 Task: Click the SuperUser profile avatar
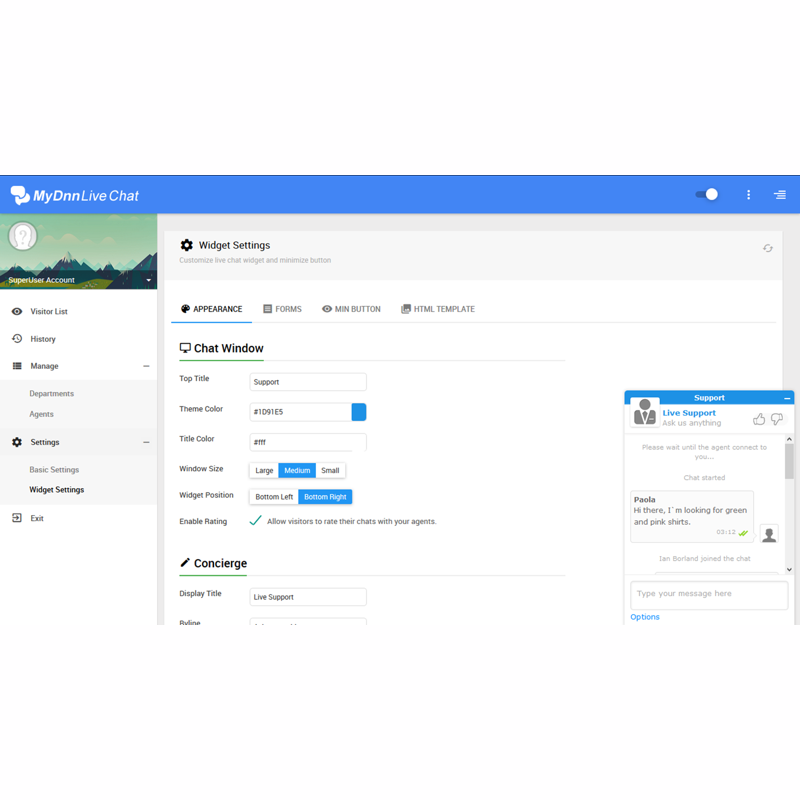pos(22,236)
